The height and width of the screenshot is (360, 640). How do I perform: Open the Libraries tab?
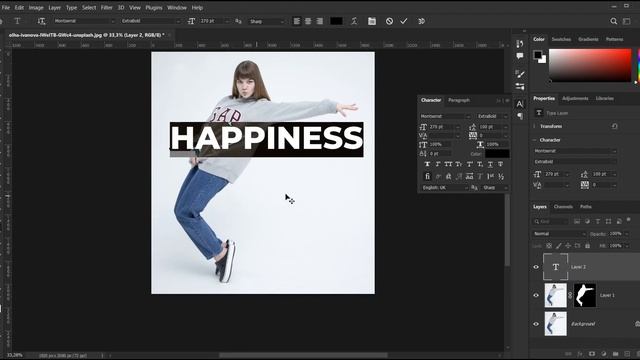(x=604, y=98)
